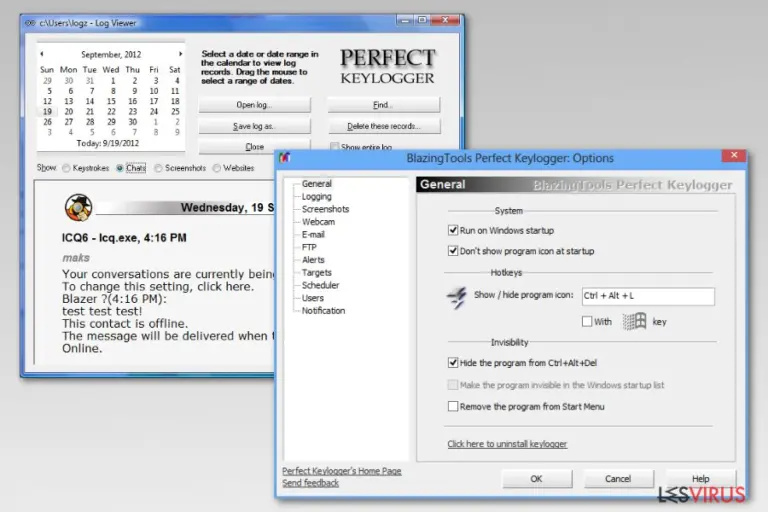768x512 pixels.
Task: Open Targets section in options tree
Action: [x=316, y=273]
